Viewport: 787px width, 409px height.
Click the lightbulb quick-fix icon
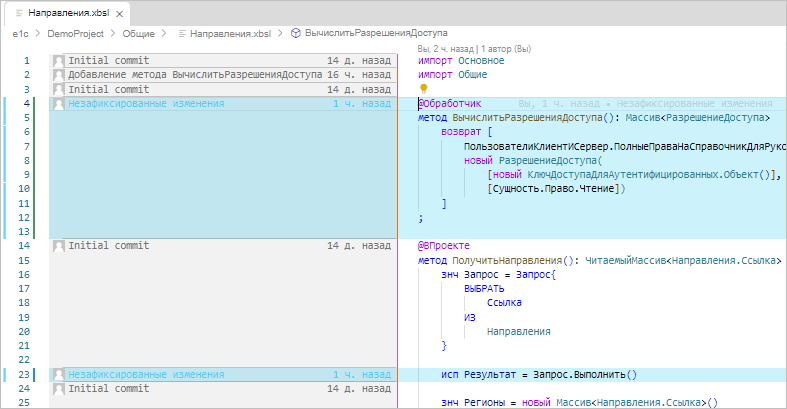pyautogui.click(x=422, y=89)
